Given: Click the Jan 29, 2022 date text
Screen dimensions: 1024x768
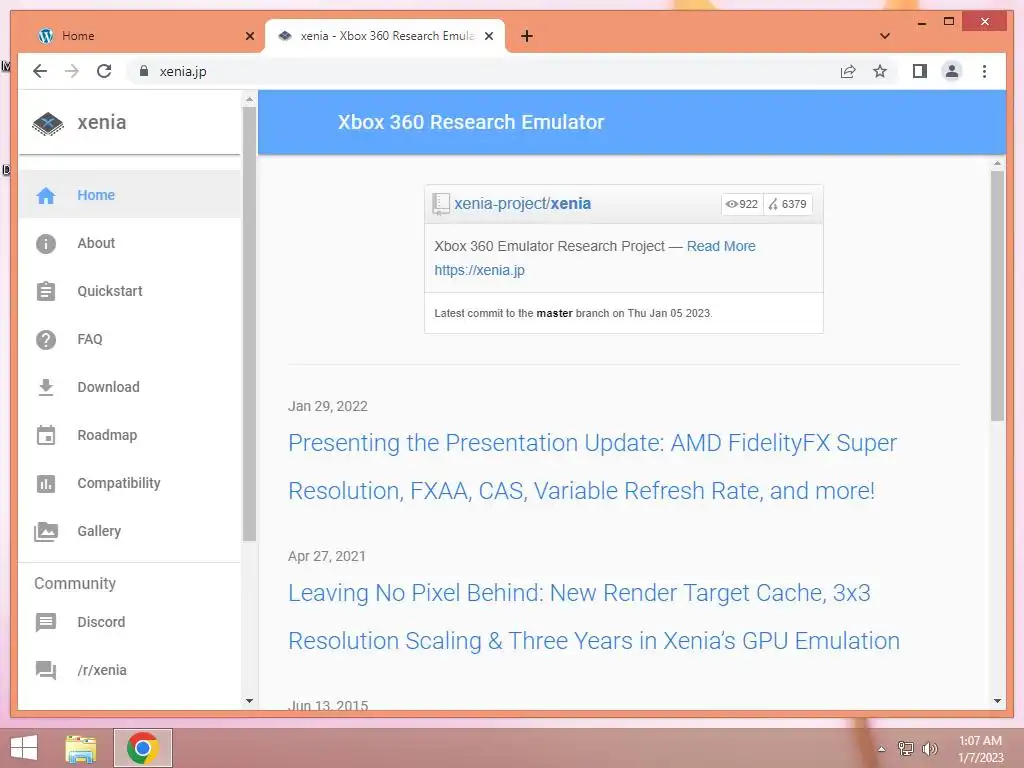Looking at the screenshot, I should click(328, 406).
